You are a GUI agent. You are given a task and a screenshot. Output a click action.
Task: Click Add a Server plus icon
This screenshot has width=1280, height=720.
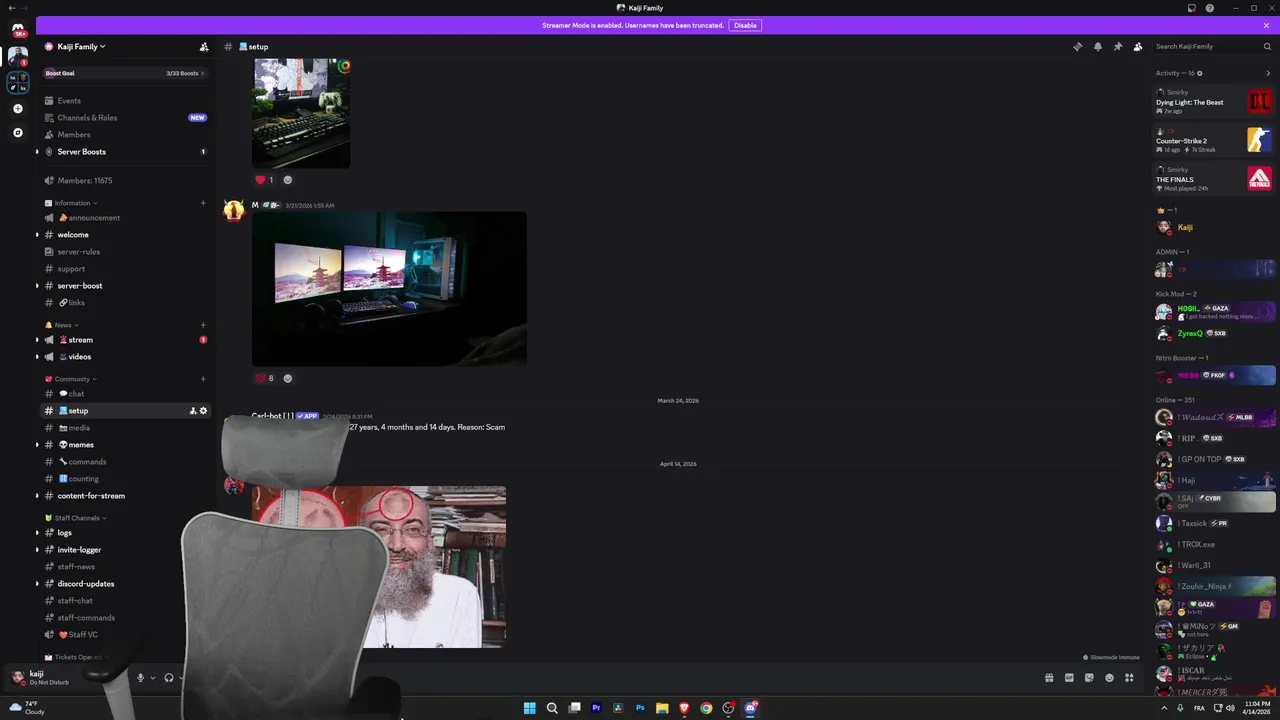click(18, 108)
